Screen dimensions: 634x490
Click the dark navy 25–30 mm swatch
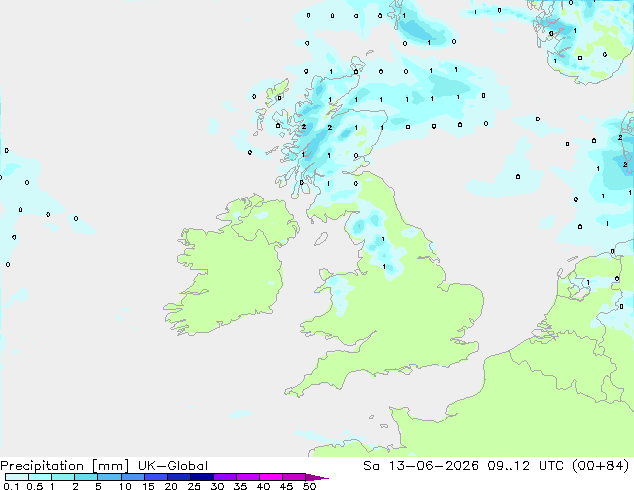click(201, 477)
